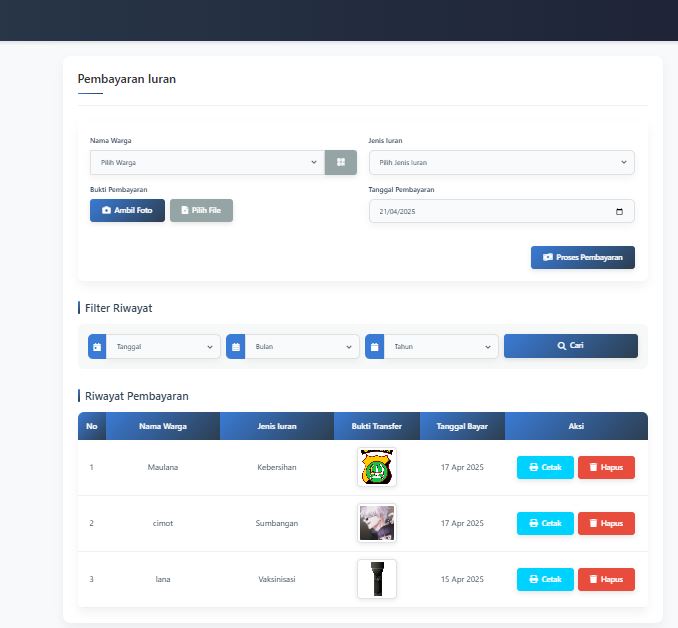Screen dimensions: 678x628
Task: Open the Tahun filter dropdown
Action: (x=441, y=346)
